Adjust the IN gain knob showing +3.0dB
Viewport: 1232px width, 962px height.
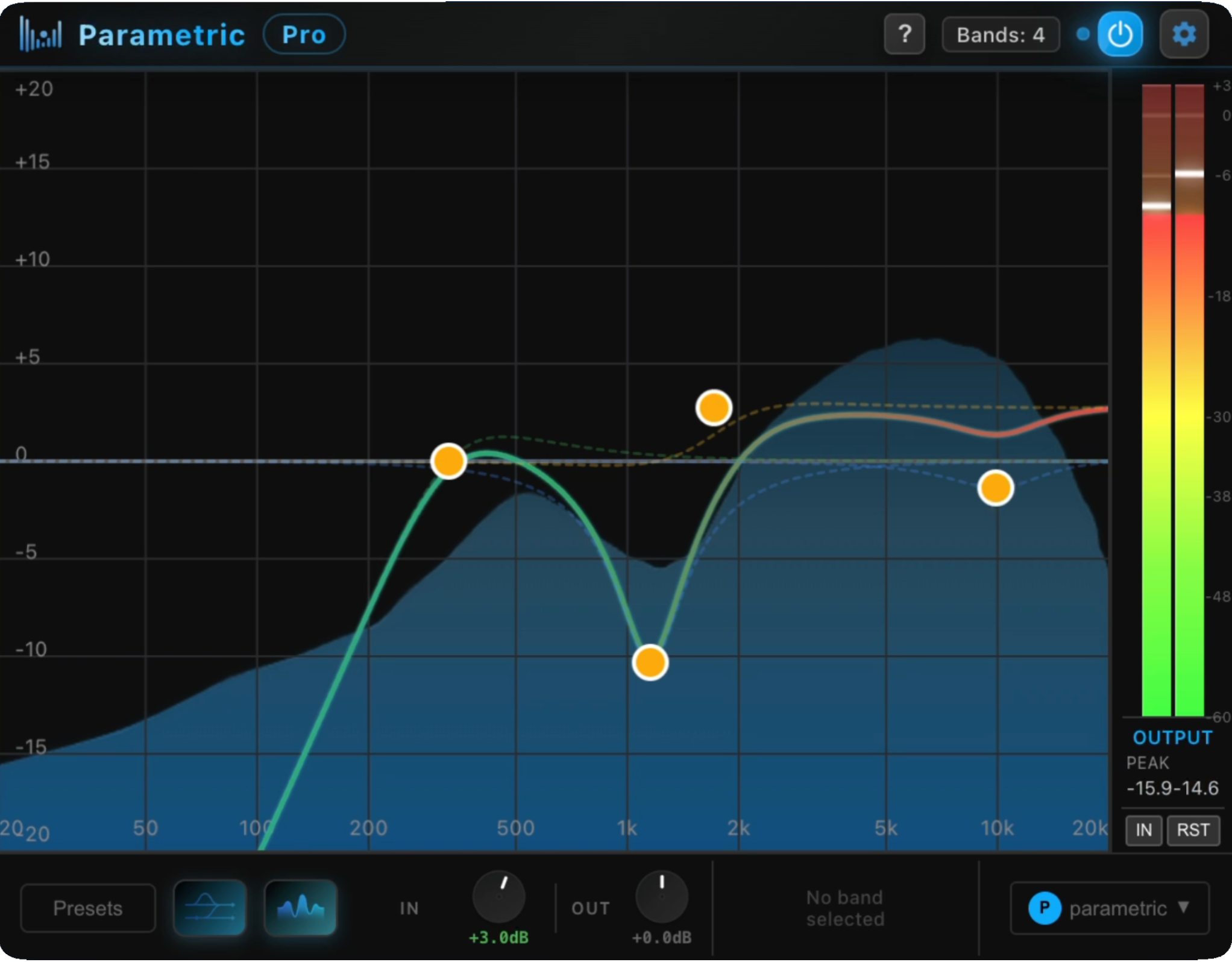498,898
